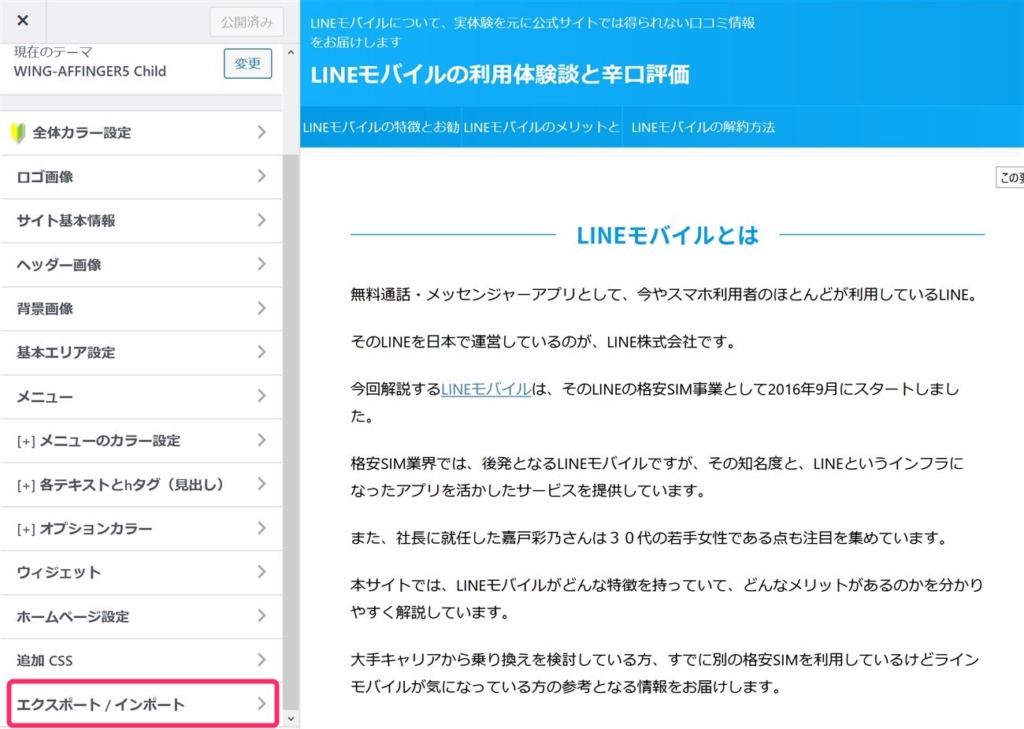This screenshot has width=1024, height=729.
Task: Click sidebar scrollbar down arrow
Action: point(291,719)
